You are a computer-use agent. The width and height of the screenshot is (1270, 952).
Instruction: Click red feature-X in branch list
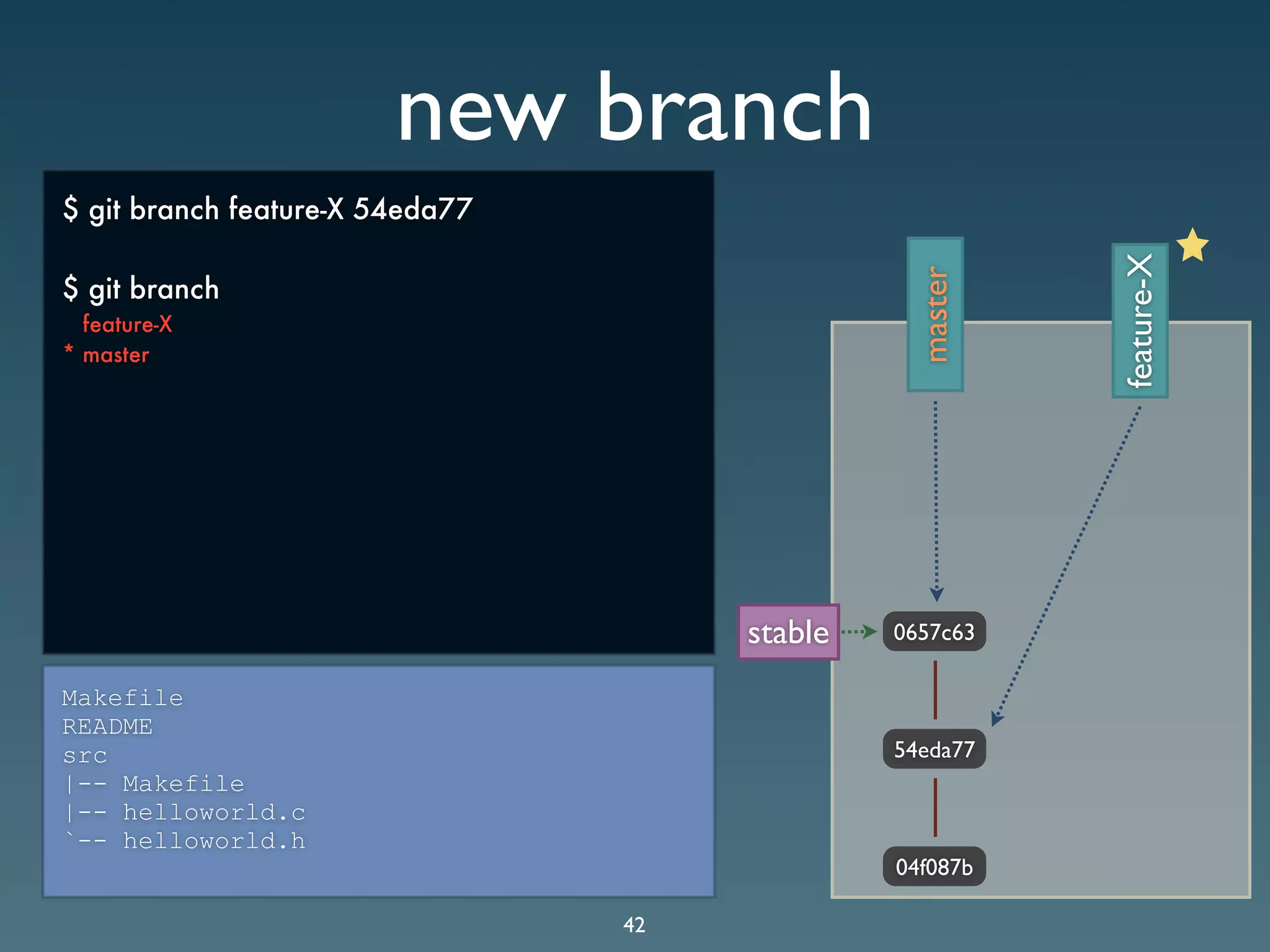point(127,324)
